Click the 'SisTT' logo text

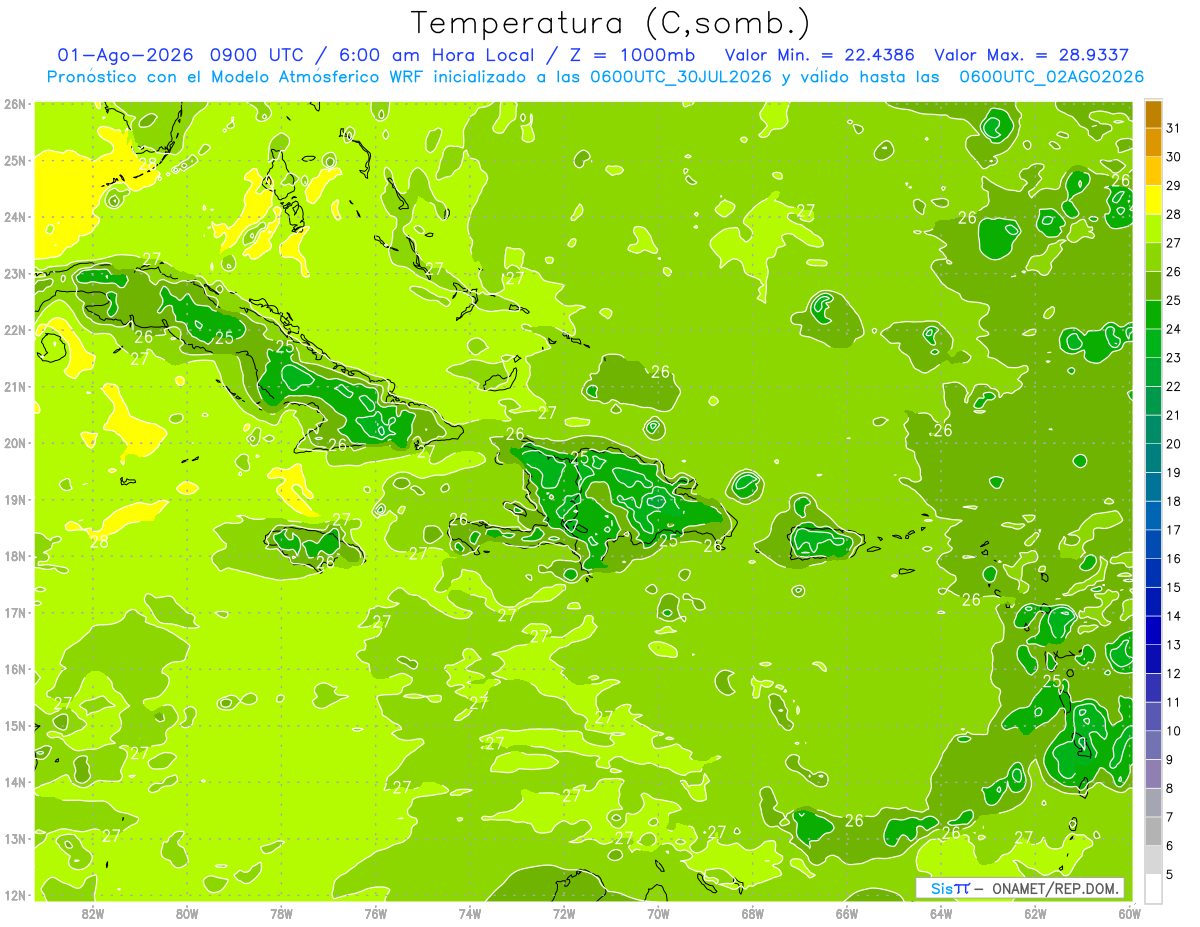[949, 888]
